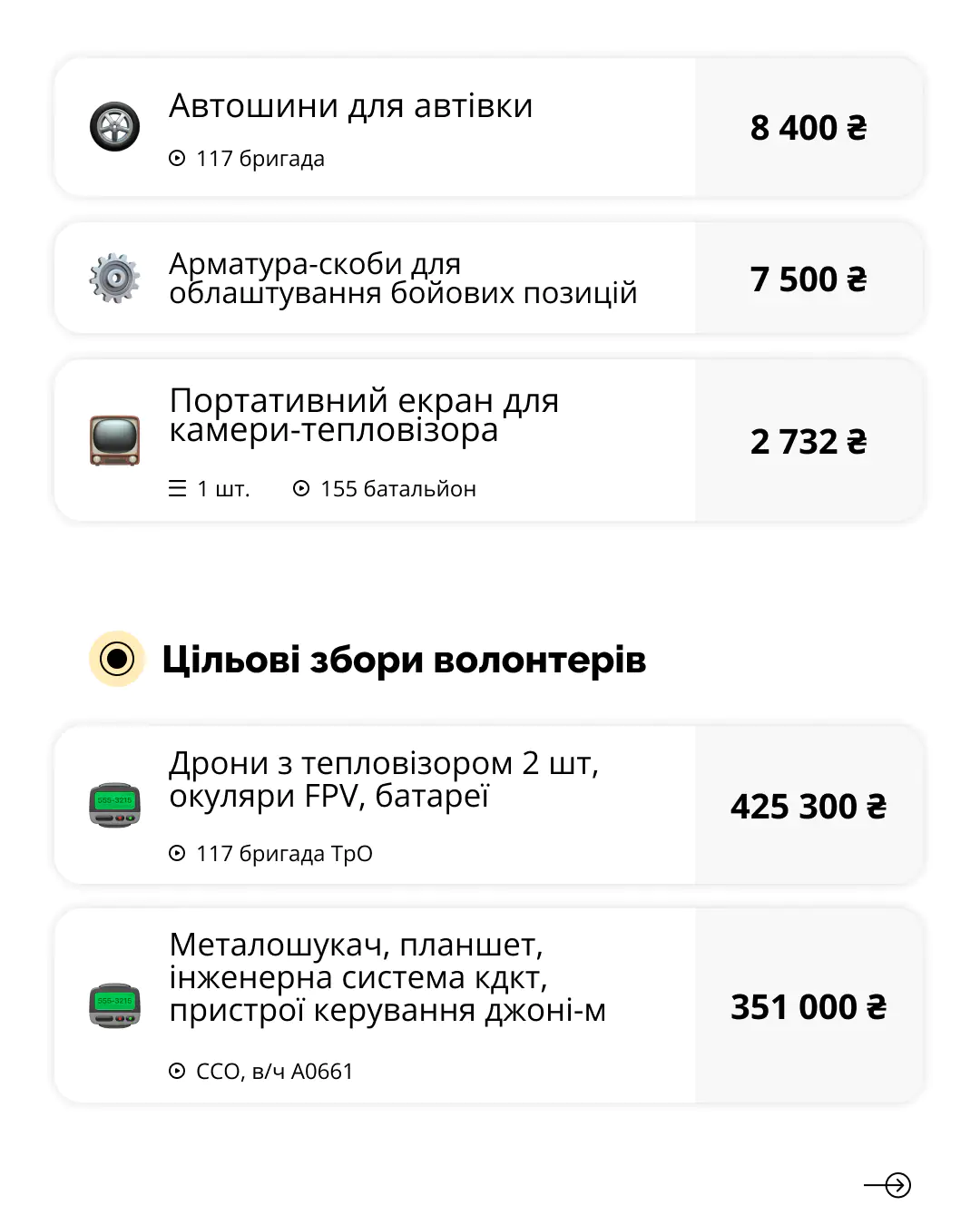Click the target icon beside 117 бригада ТрО
980x1225 pixels.
[177, 854]
